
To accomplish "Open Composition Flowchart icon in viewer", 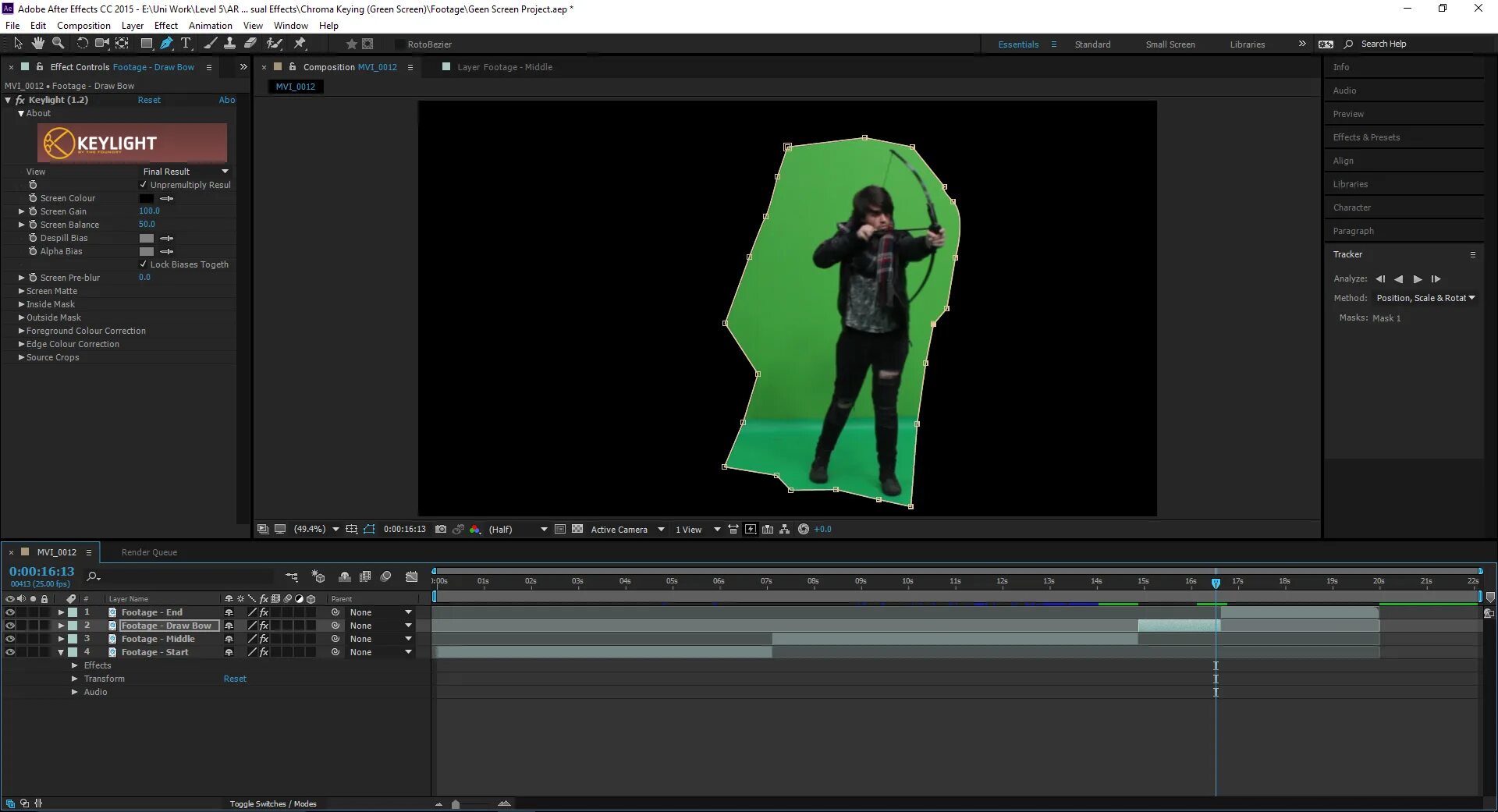I will 785,529.
